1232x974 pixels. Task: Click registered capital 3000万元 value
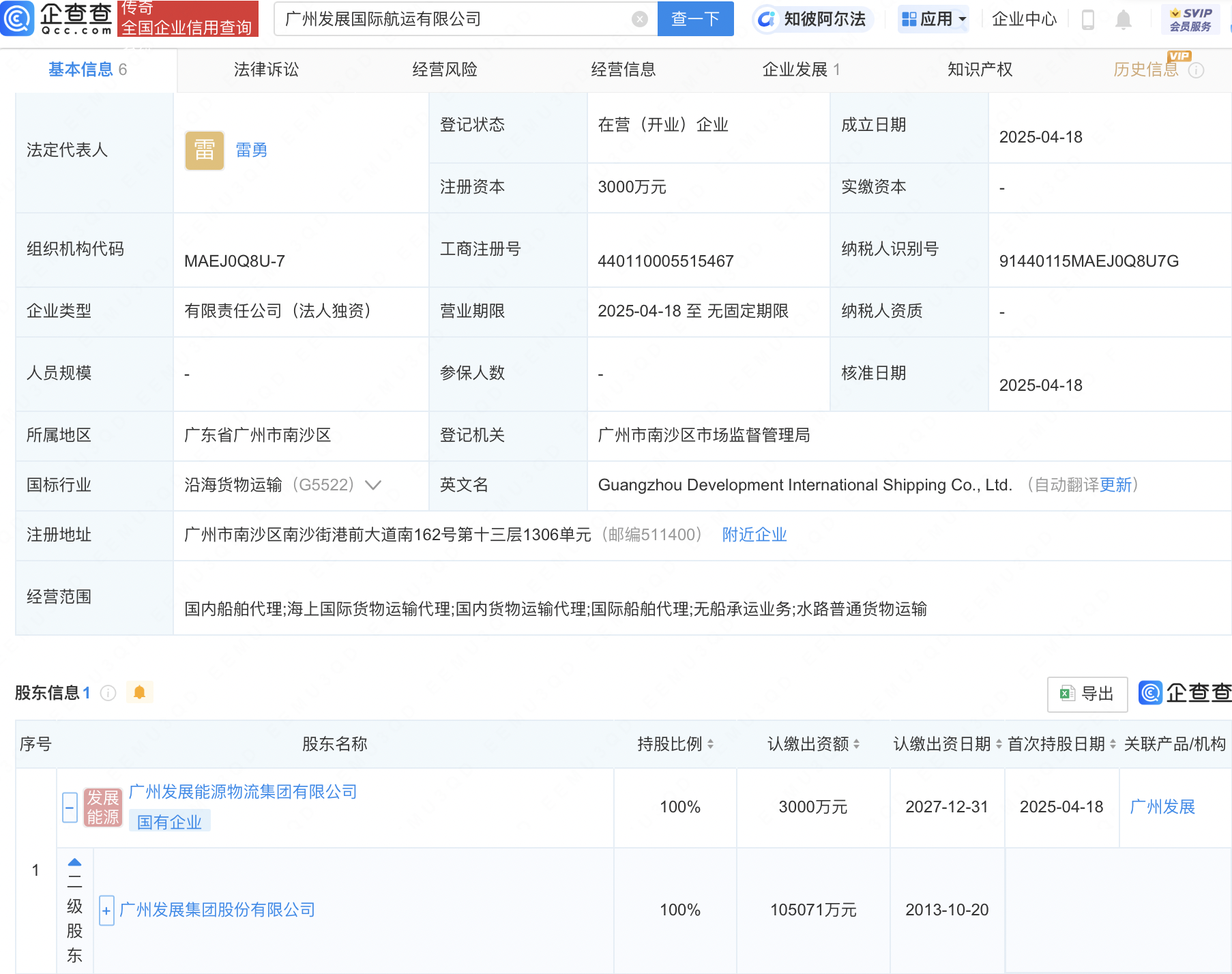632,187
